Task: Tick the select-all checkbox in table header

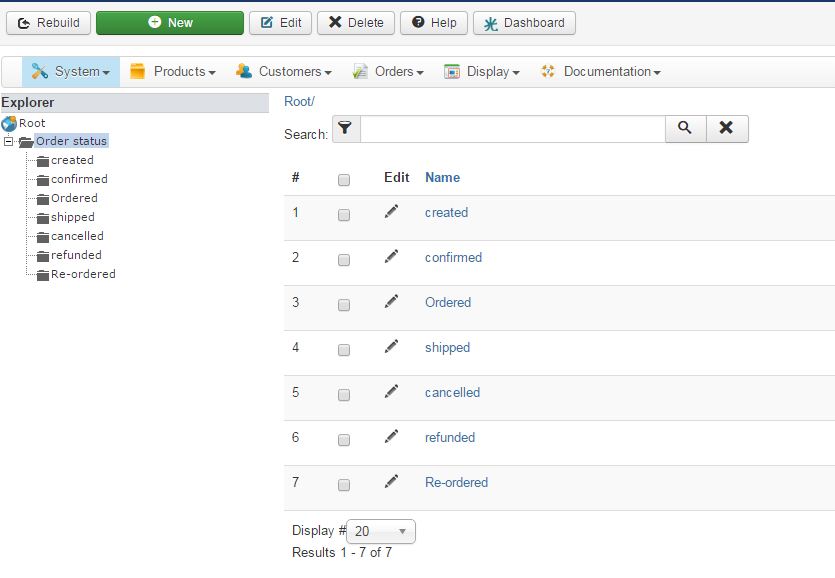Action: [344, 180]
